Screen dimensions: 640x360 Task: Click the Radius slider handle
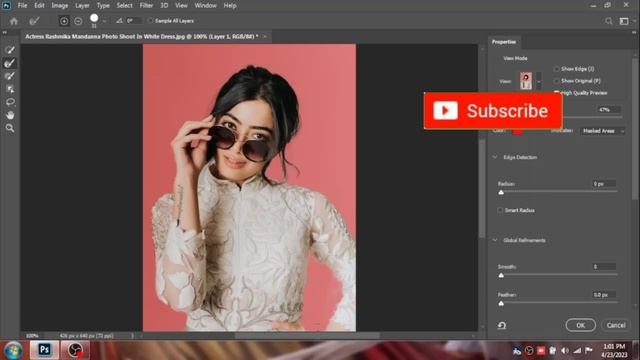(x=501, y=192)
